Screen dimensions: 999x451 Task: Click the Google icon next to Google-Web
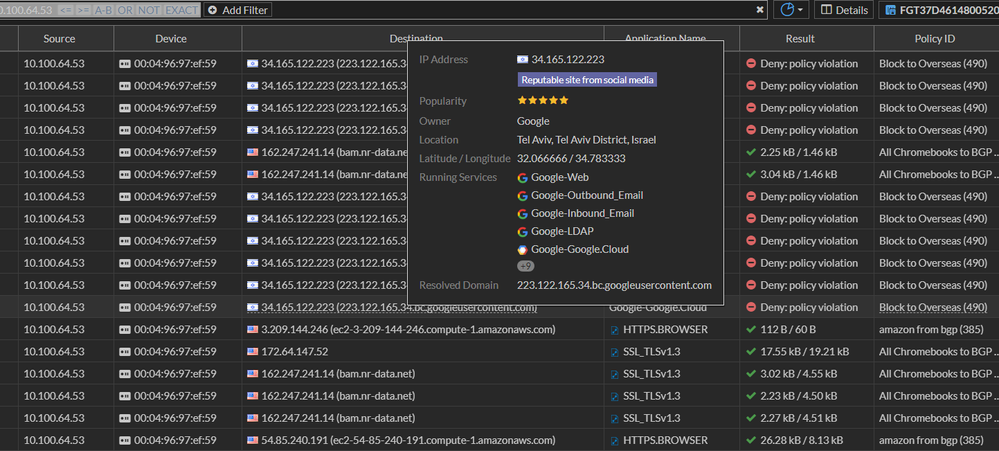click(522, 178)
